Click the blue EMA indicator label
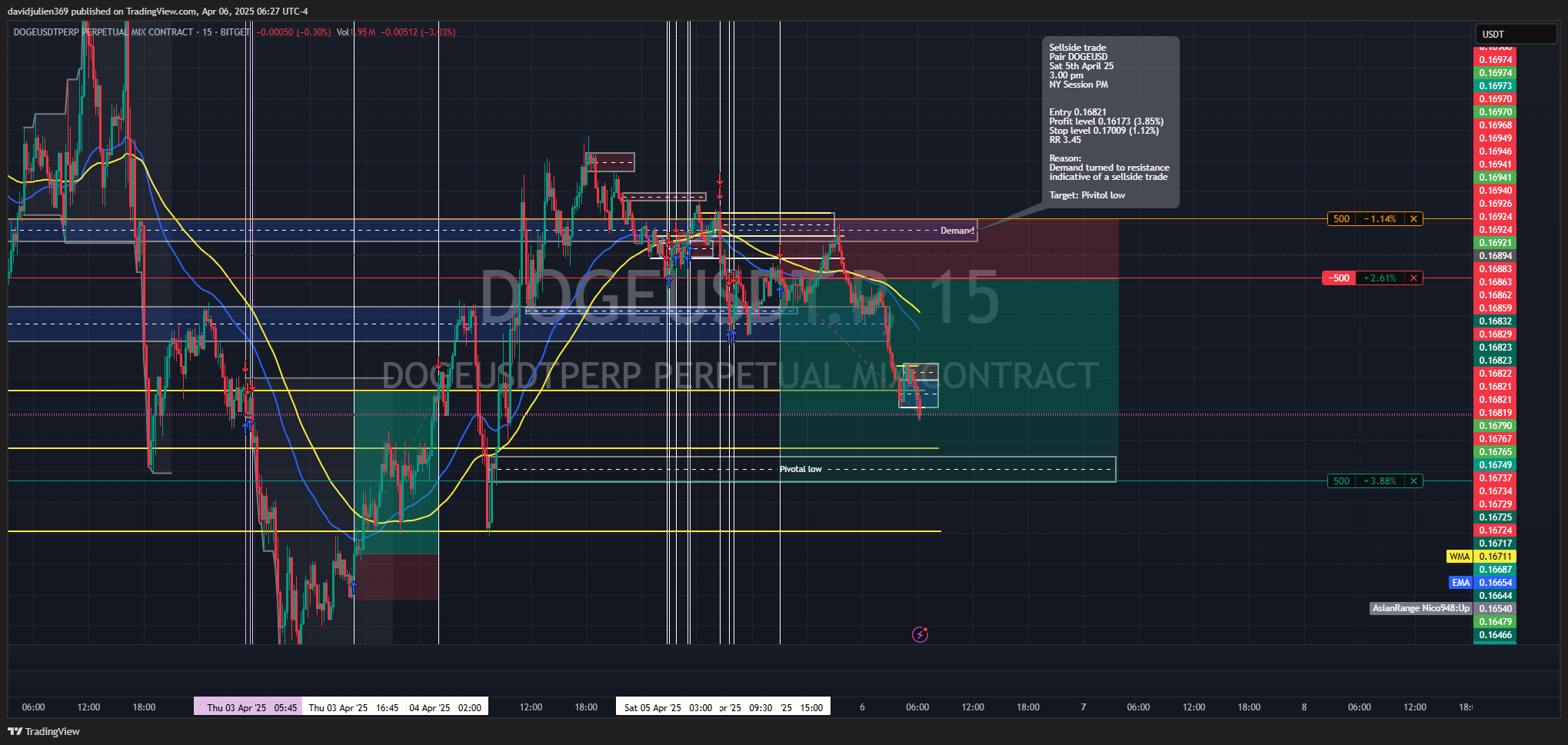 click(x=1460, y=583)
